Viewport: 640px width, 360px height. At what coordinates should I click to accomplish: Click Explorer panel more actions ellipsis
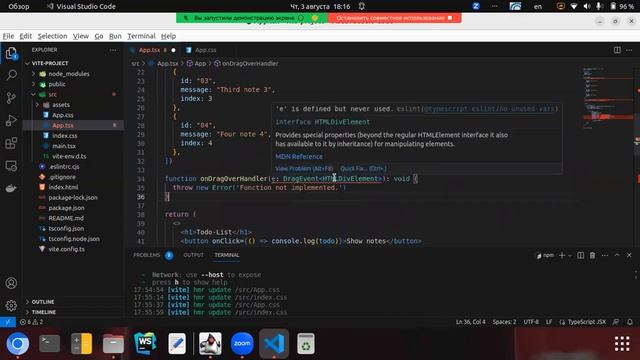[x=113, y=50]
